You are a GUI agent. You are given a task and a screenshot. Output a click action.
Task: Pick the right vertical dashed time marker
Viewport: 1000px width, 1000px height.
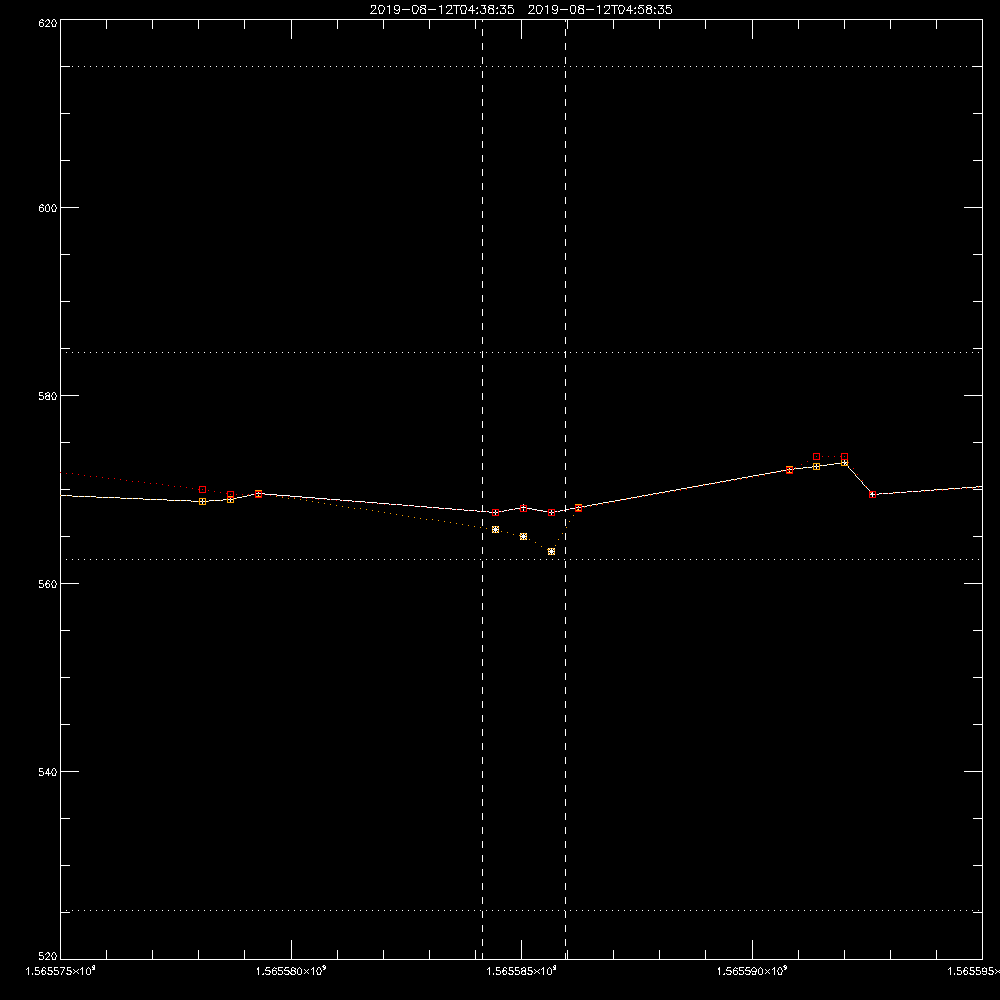(x=566, y=489)
